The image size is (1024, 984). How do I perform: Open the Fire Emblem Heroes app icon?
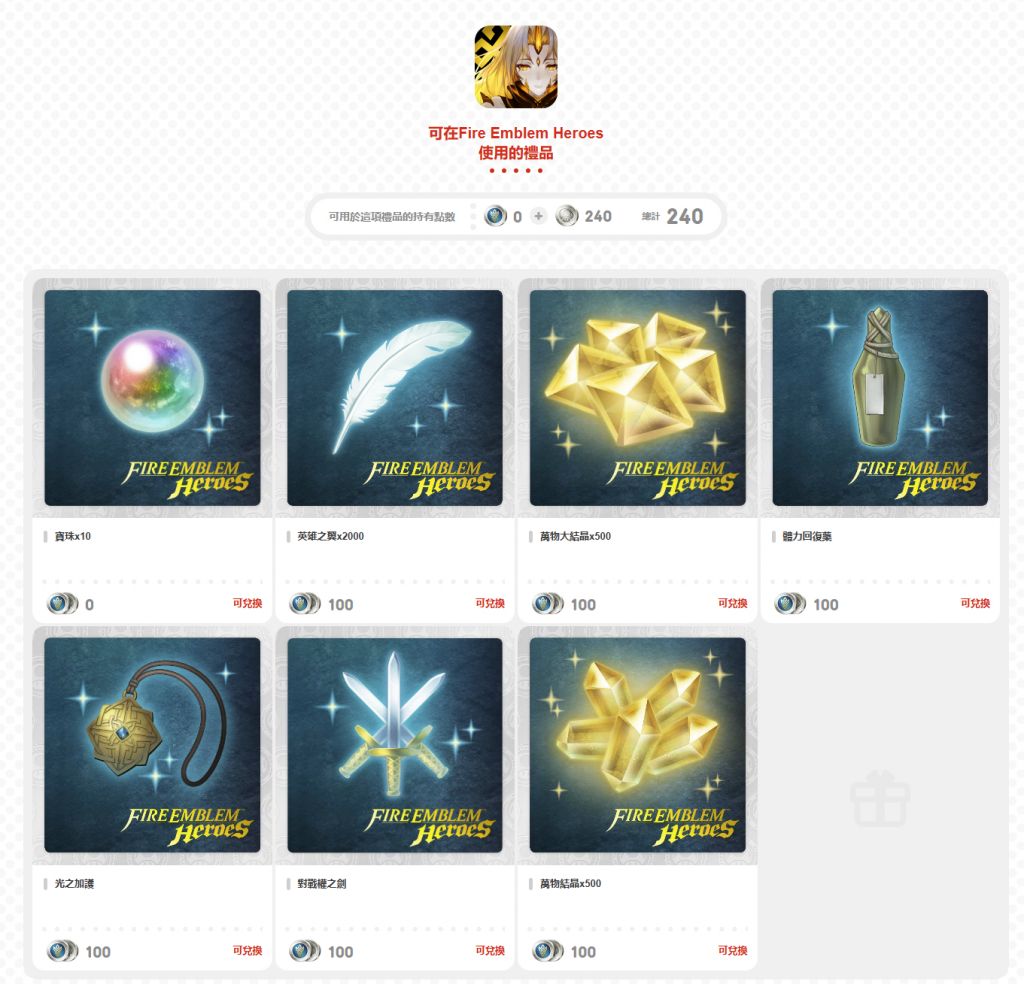[515, 67]
